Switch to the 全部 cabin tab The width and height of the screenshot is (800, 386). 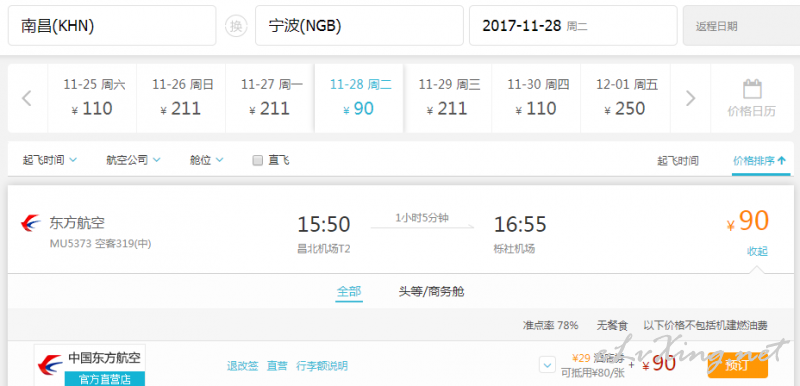349,292
